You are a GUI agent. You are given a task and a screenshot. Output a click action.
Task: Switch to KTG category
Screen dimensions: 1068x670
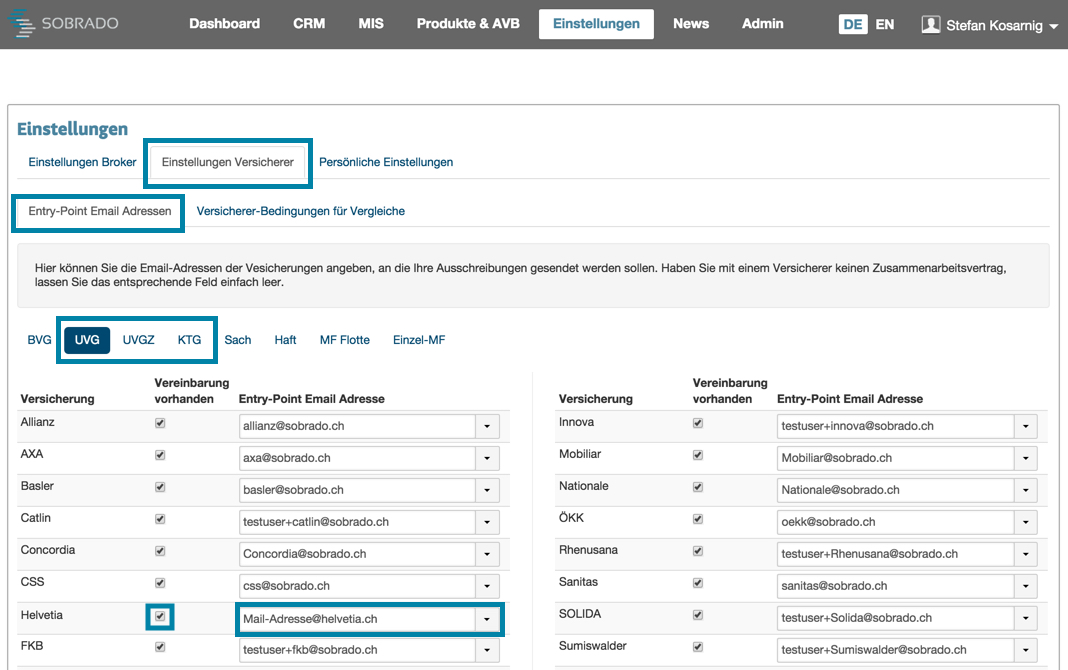189,340
